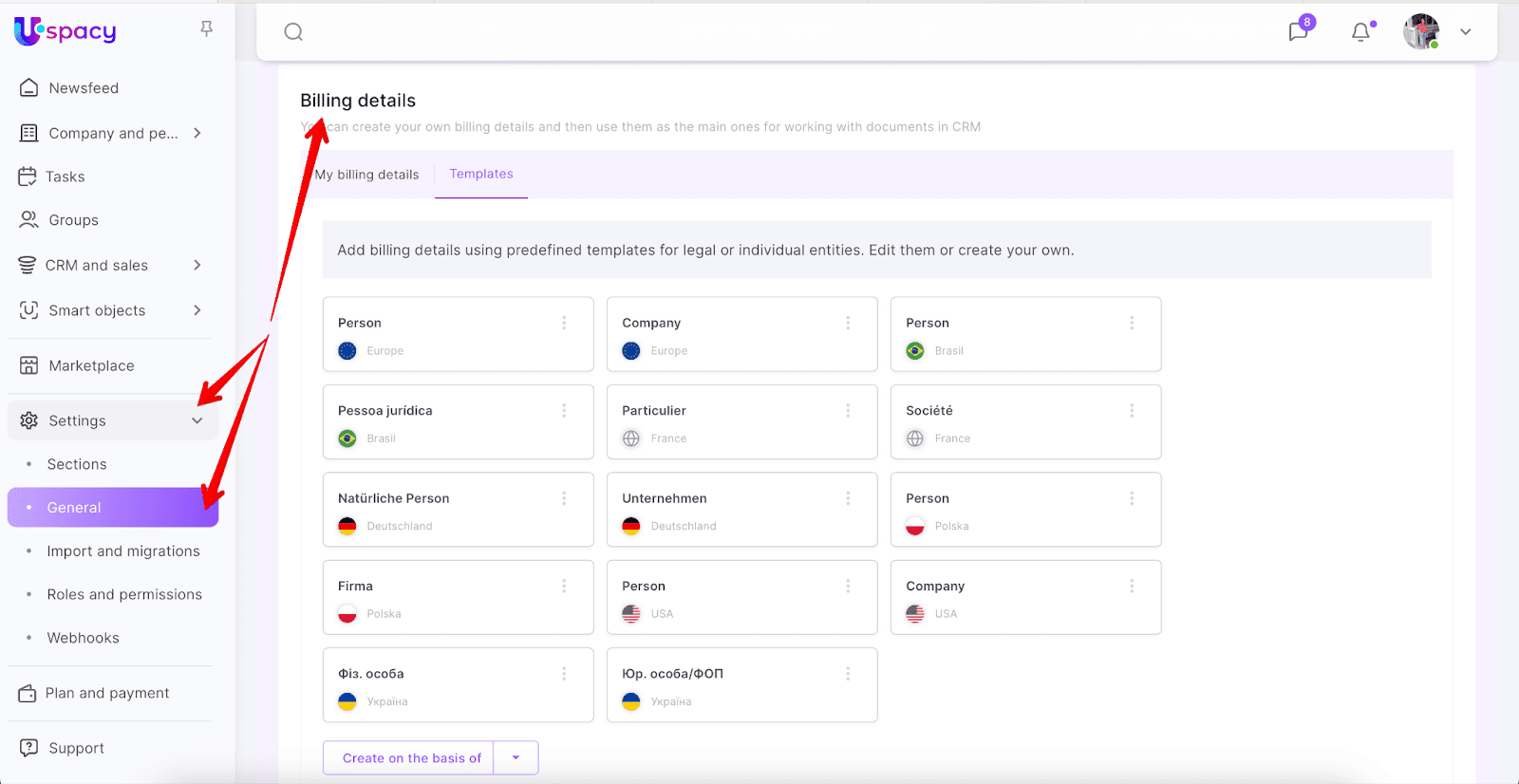Select the Templates tab

tap(481, 174)
